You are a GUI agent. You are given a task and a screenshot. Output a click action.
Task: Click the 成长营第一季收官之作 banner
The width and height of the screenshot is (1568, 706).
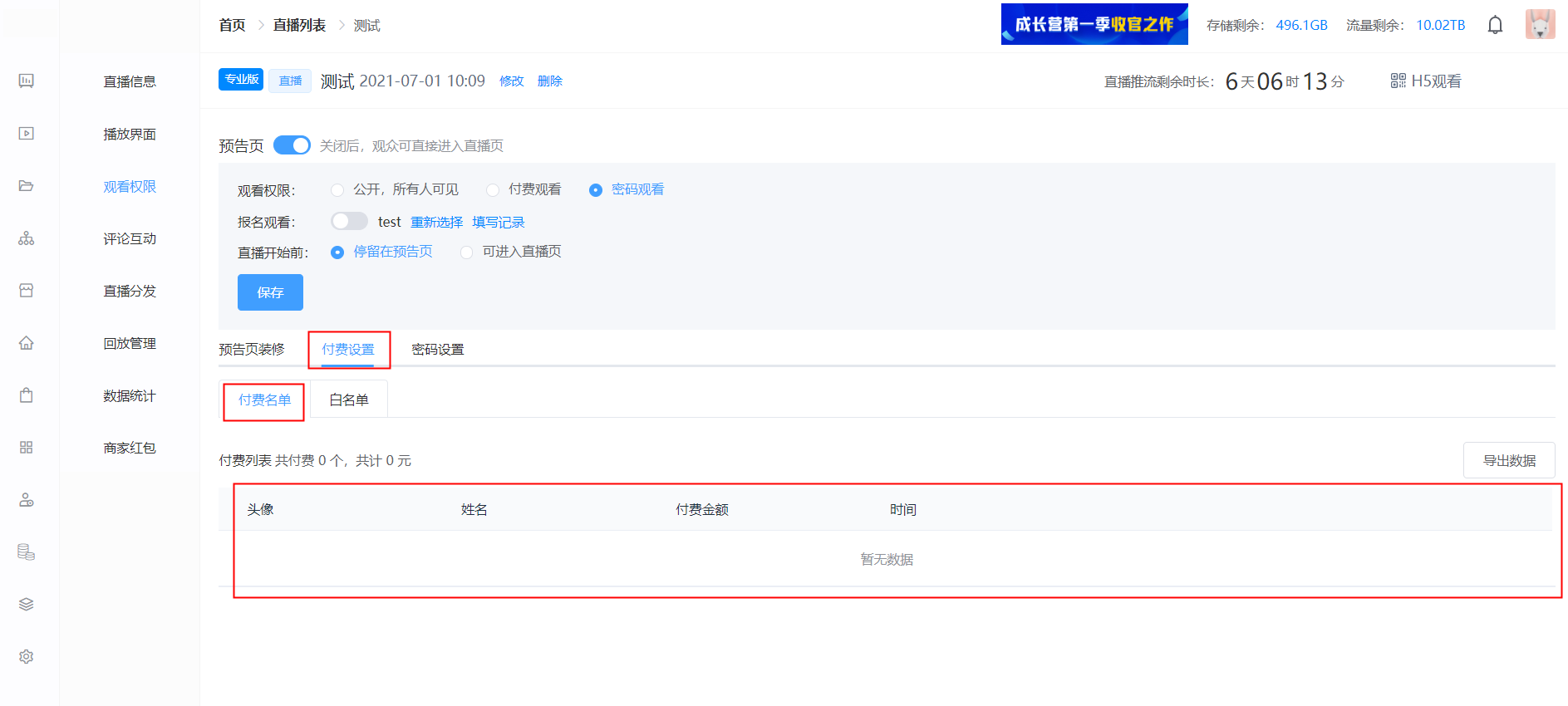click(x=1094, y=24)
